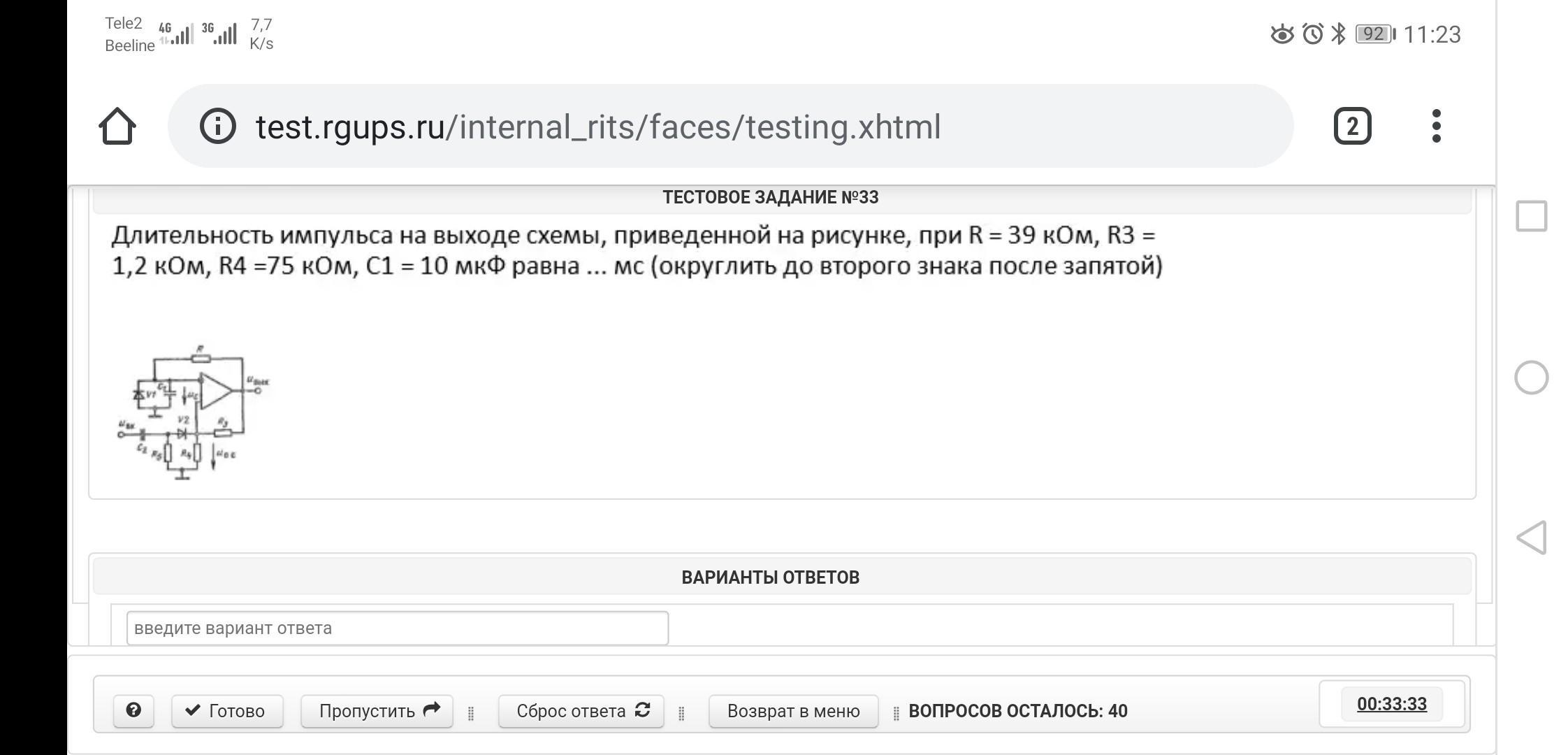
Task: Tap the Android home circle button
Action: pyautogui.click(x=1531, y=377)
